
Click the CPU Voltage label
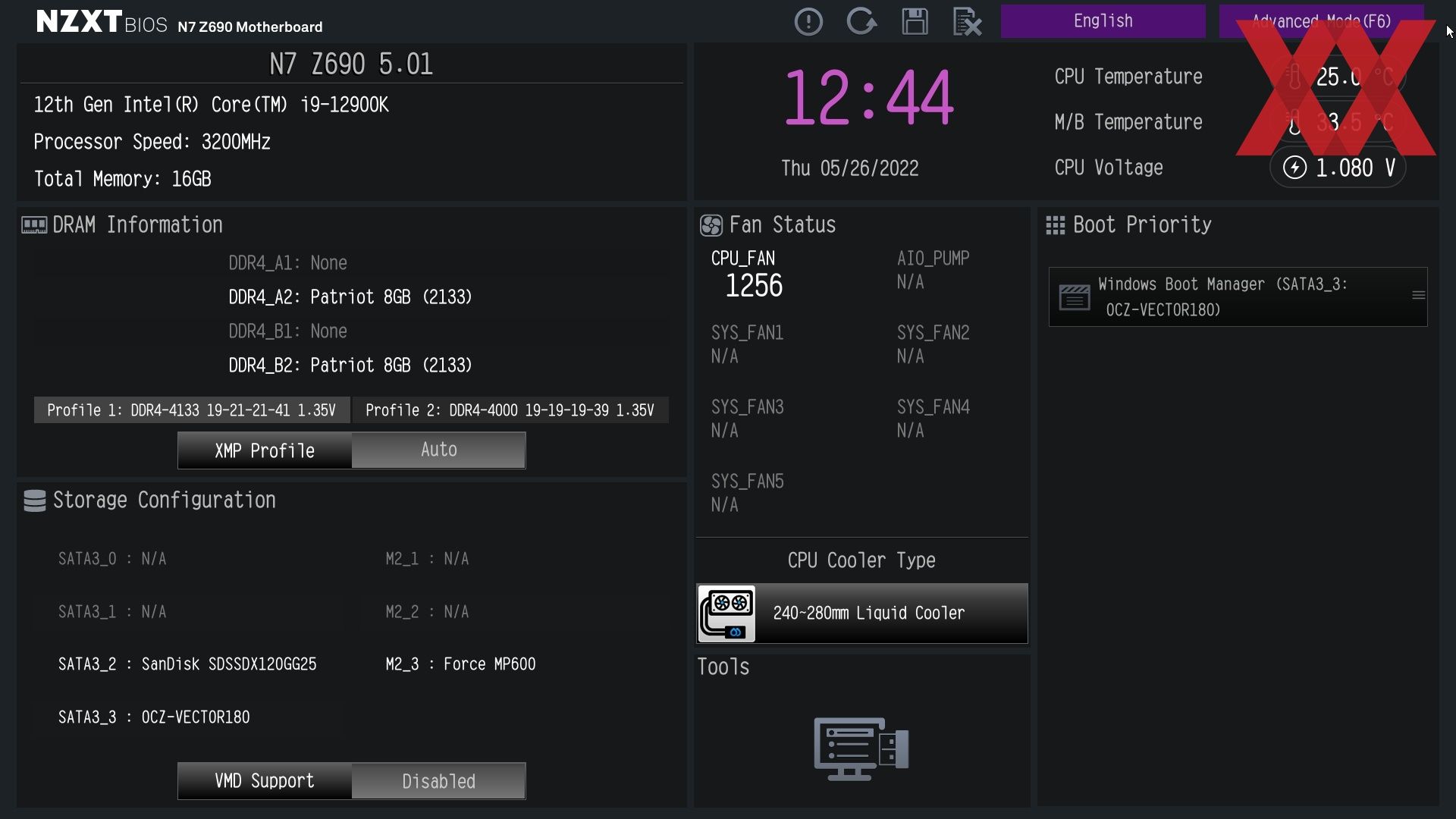click(1108, 168)
